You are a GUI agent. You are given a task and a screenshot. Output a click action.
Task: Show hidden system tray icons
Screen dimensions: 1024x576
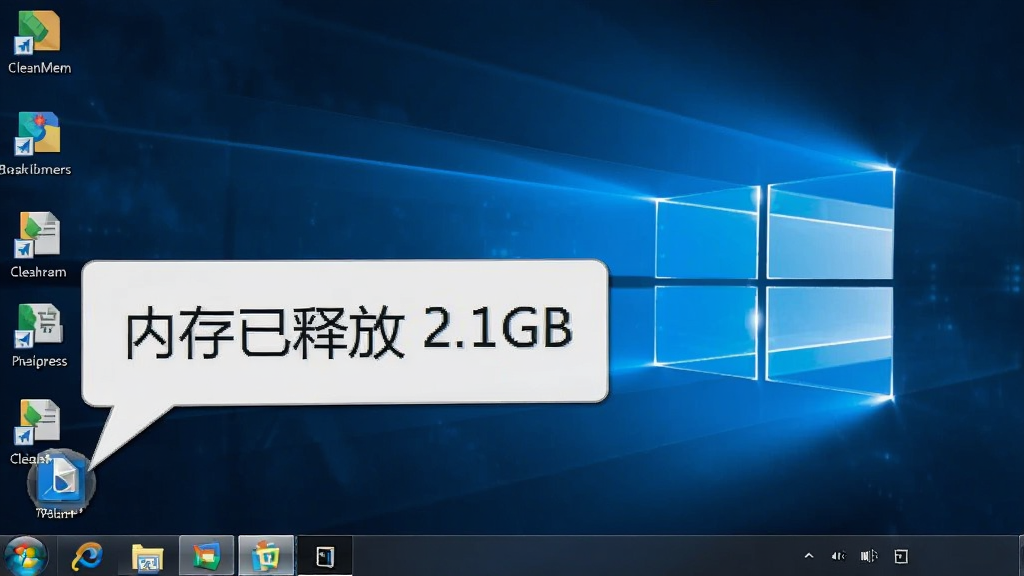pyautogui.click(x=808, y=556)
